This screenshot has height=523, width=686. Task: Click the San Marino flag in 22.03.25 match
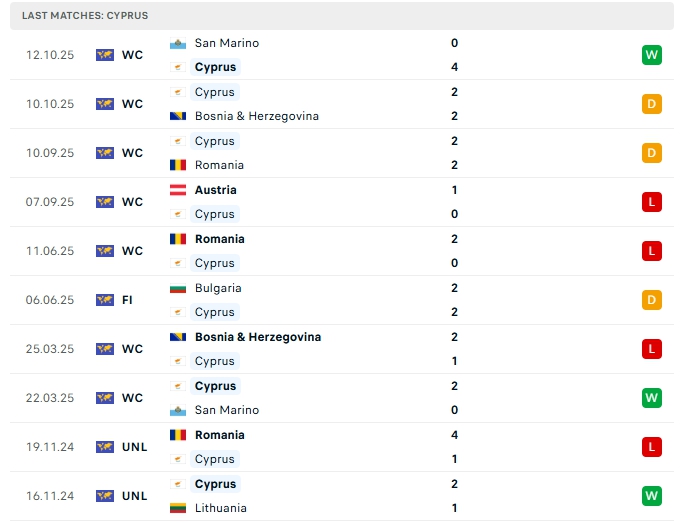[x=178, y=410]
